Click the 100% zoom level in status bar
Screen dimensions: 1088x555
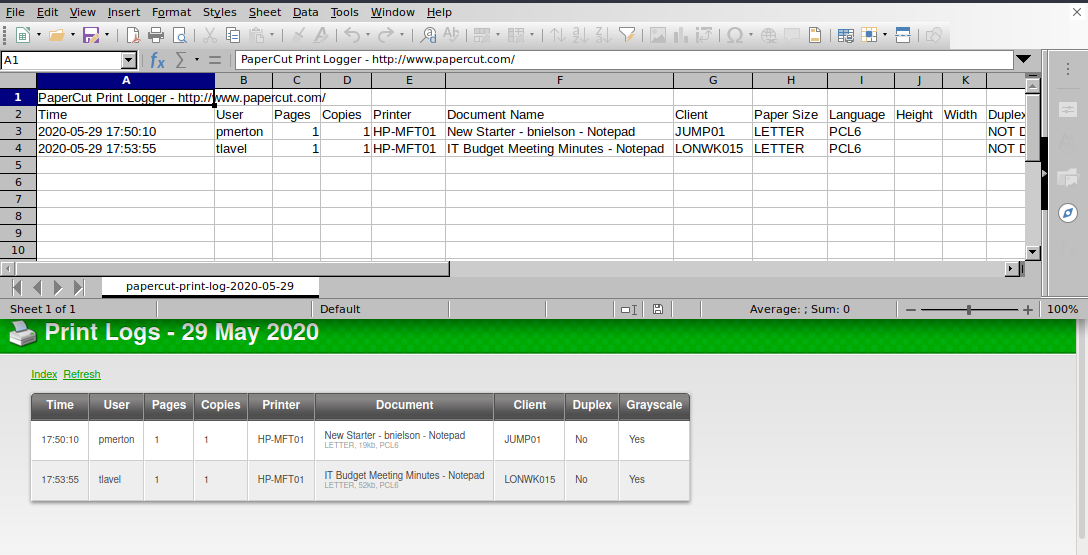click(1062, 309)
